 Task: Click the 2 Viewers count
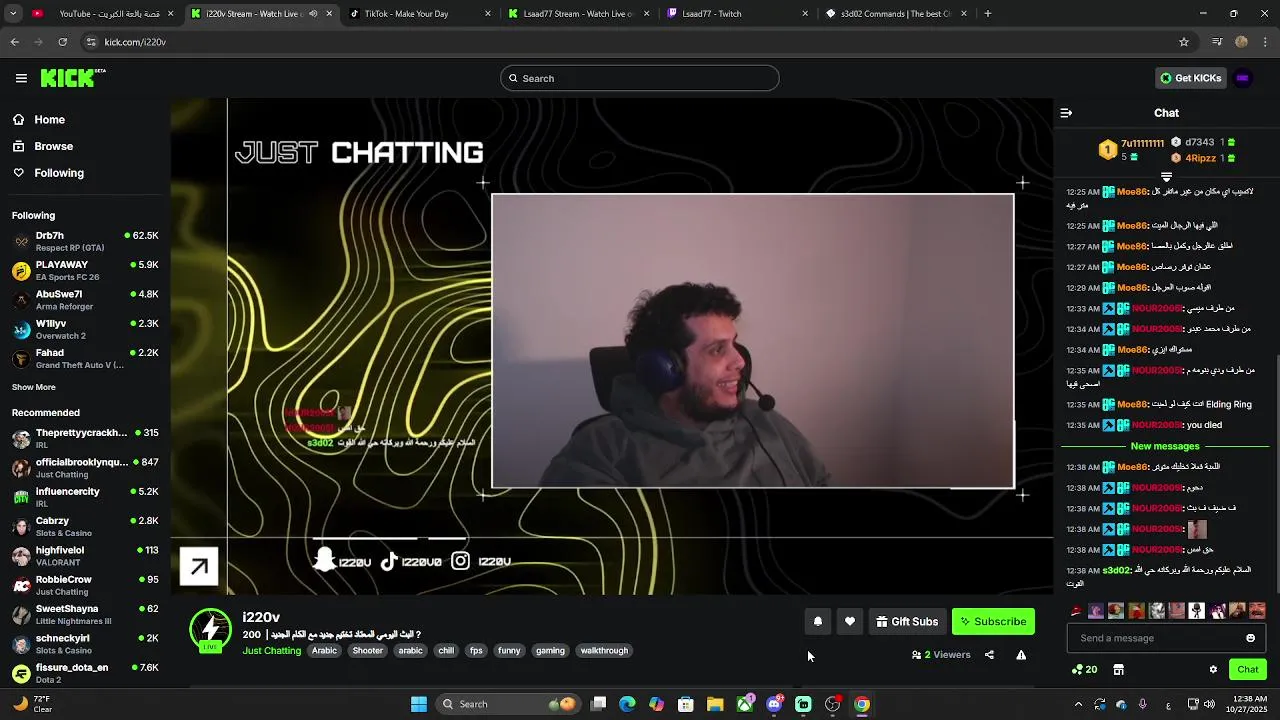tap(941, 655)
